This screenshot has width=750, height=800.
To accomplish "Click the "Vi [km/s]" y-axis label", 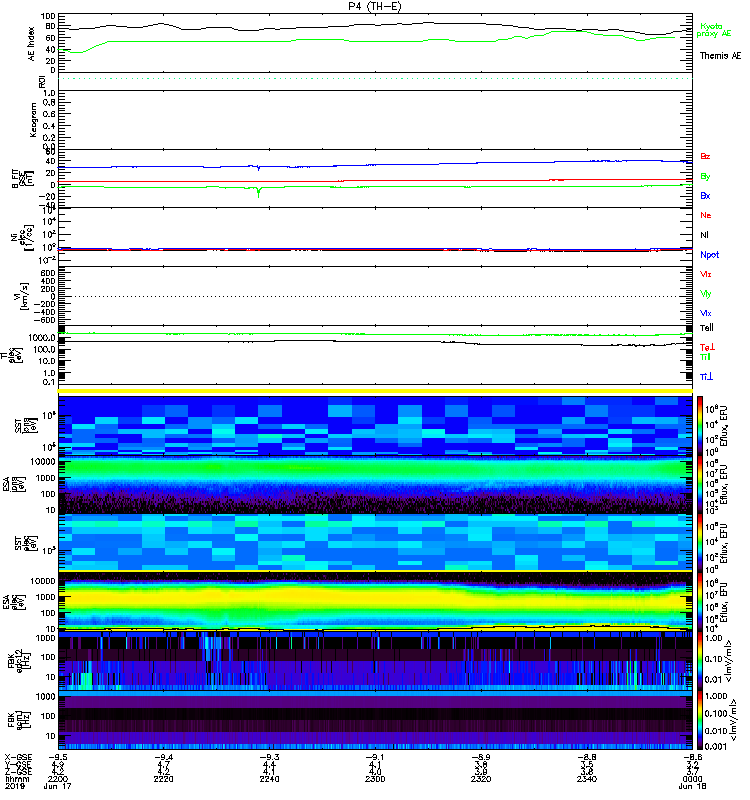I will pos(24,296).
